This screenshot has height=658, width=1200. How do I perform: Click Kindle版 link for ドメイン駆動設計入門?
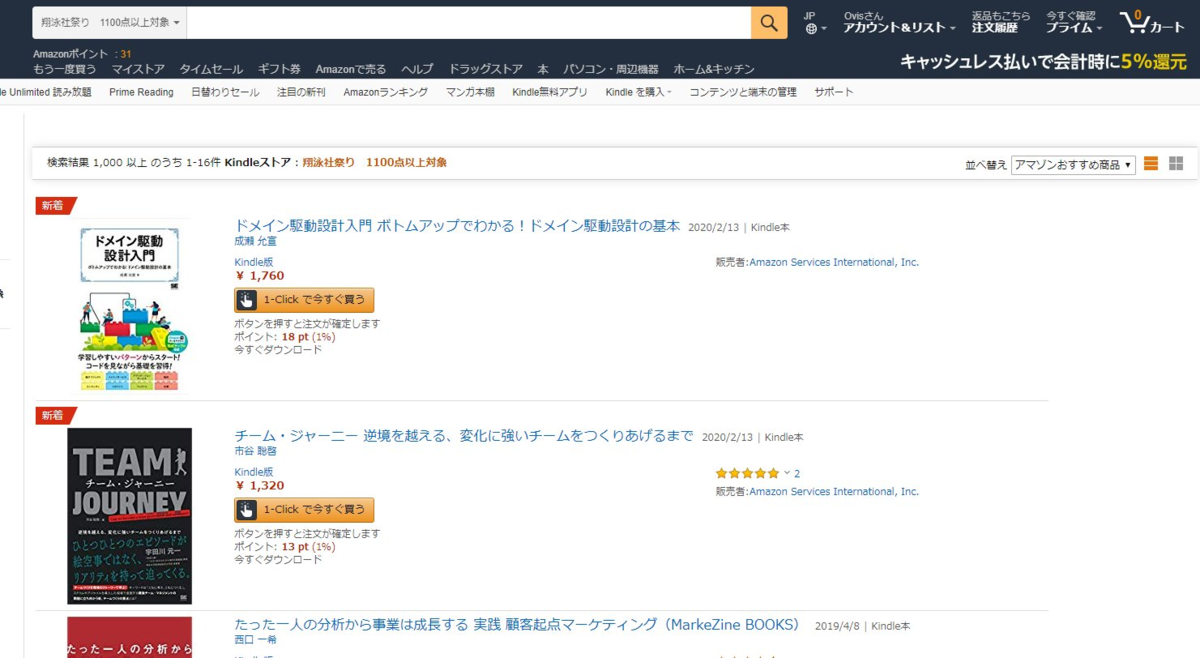[x=254, y=262]
